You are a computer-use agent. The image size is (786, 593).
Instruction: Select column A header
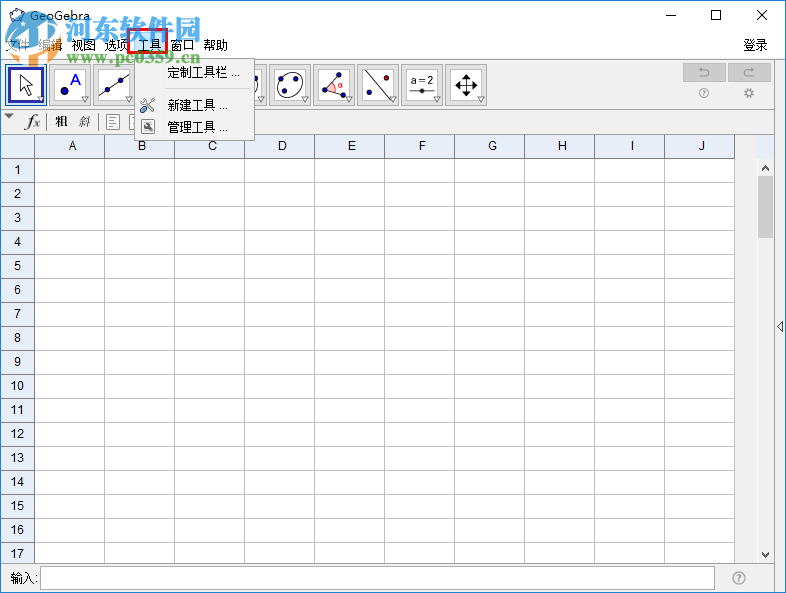(x=70, y=146)
